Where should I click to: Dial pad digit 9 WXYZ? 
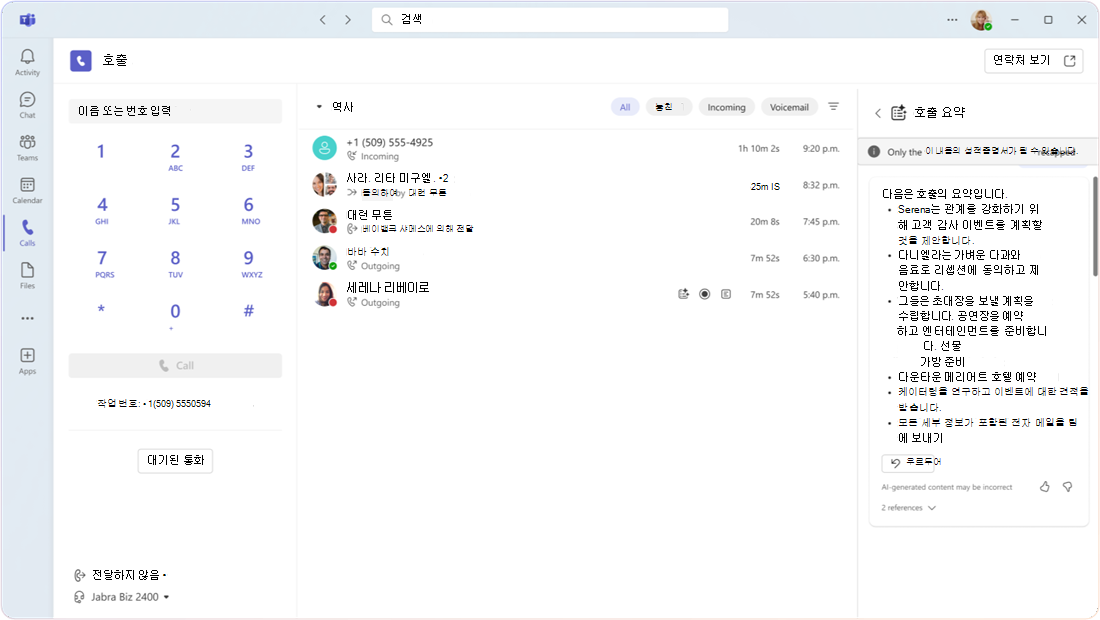tap(250, 262)
